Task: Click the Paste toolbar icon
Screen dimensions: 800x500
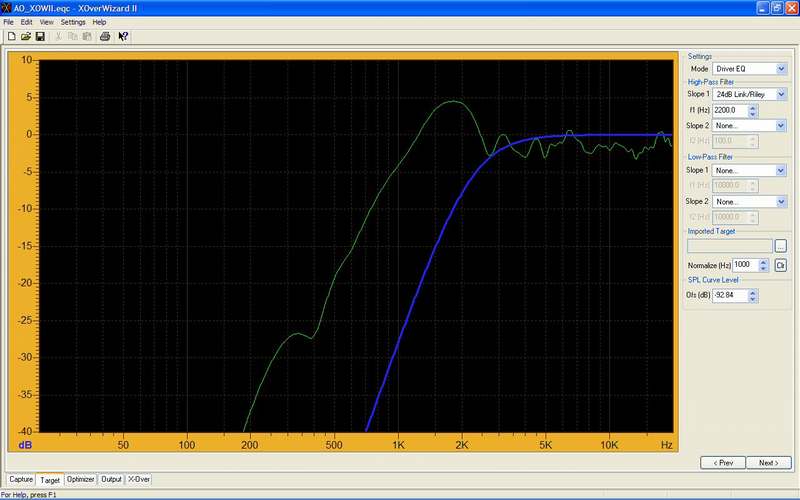Action: (x=87, y=36)
